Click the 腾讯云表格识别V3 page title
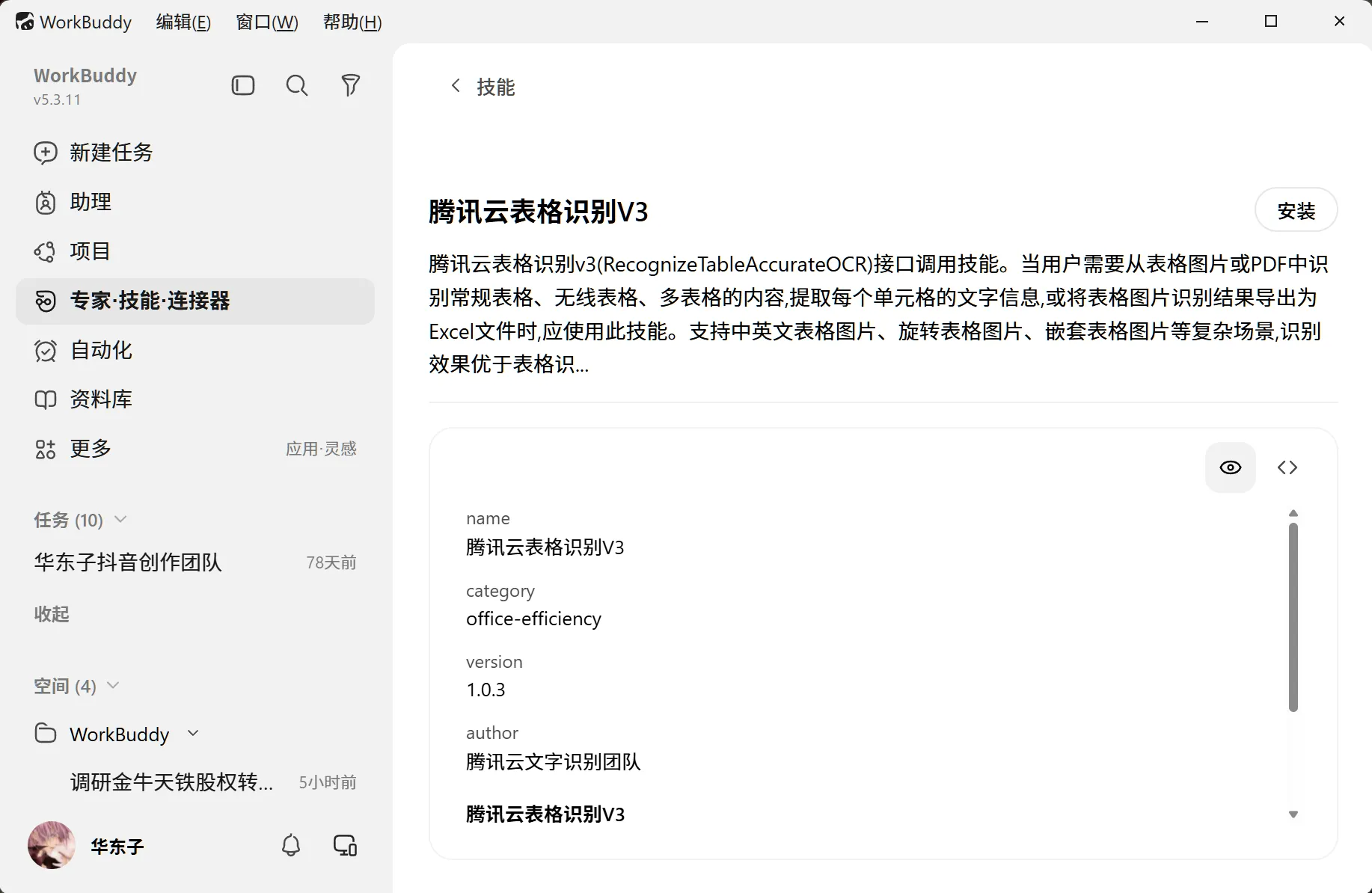The width and height of the screenshot is (1372, 893). (x=539, y=212)
